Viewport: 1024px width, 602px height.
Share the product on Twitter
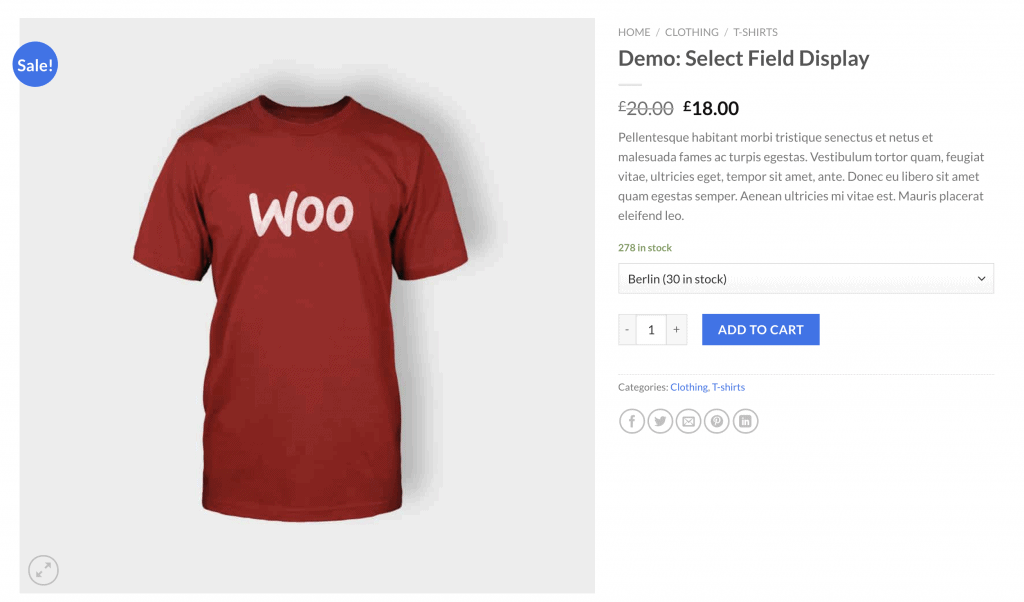coord(660,421)
